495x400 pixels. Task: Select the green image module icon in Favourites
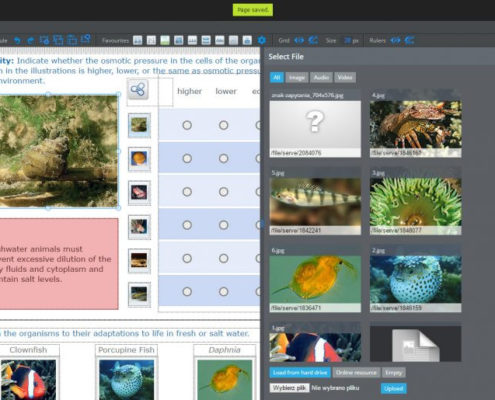pyautogui.click(x=165, y=40)
